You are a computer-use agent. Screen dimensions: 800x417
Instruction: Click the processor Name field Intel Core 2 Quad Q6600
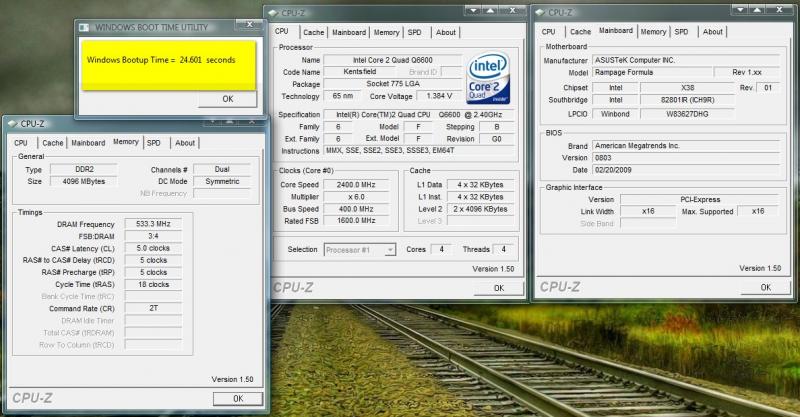(392, 60)
